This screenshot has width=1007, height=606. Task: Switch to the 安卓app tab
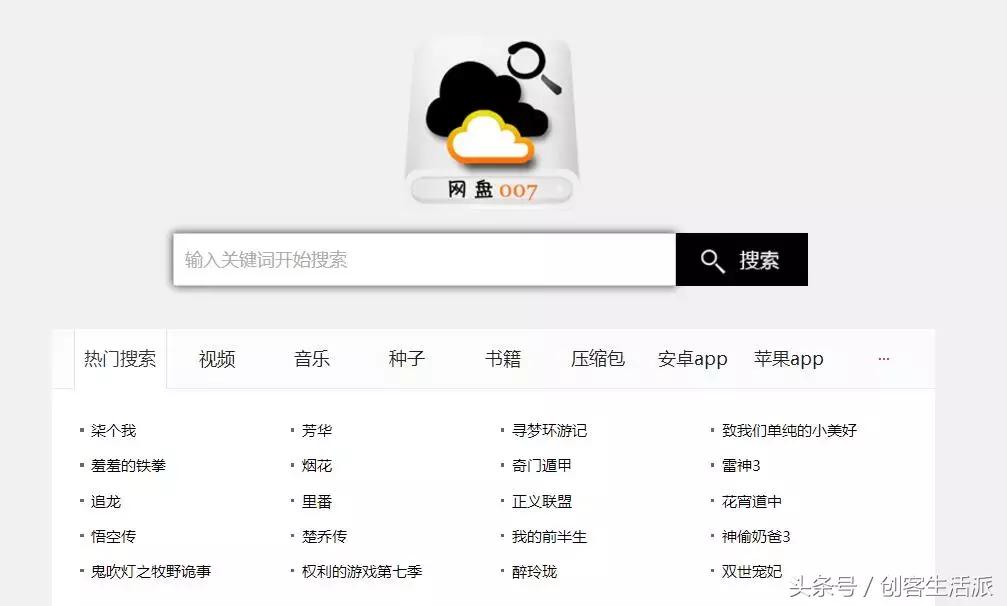pyautogui.click(x=694, y=359)
